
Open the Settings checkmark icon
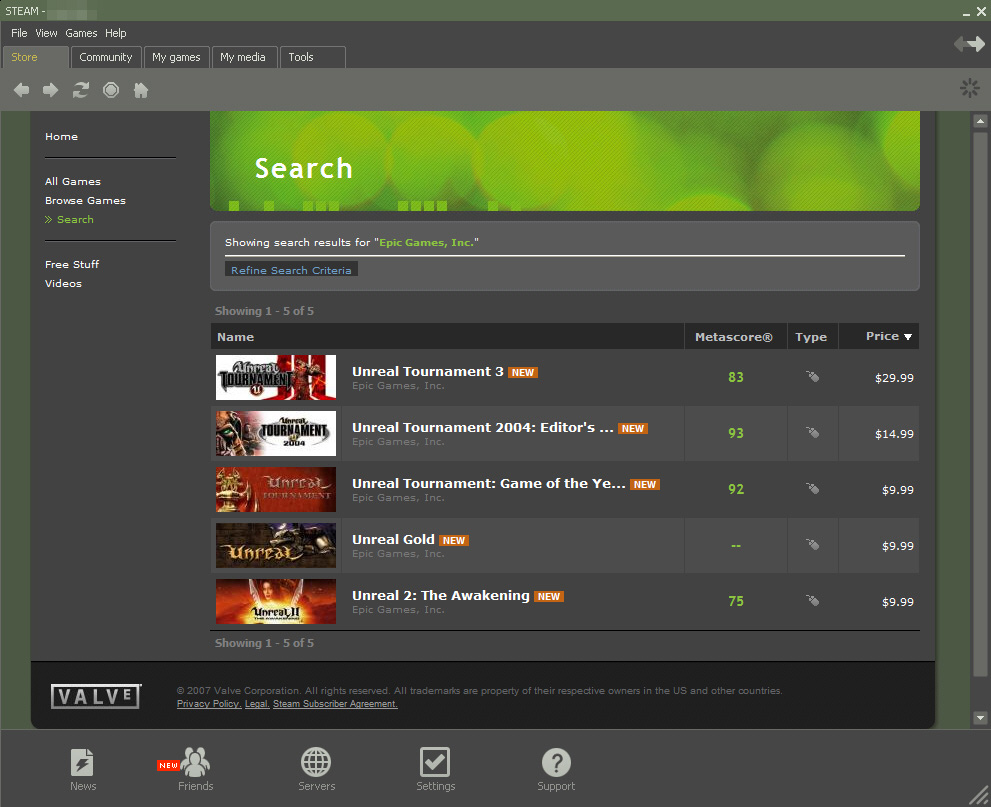(x=435, y=762)
